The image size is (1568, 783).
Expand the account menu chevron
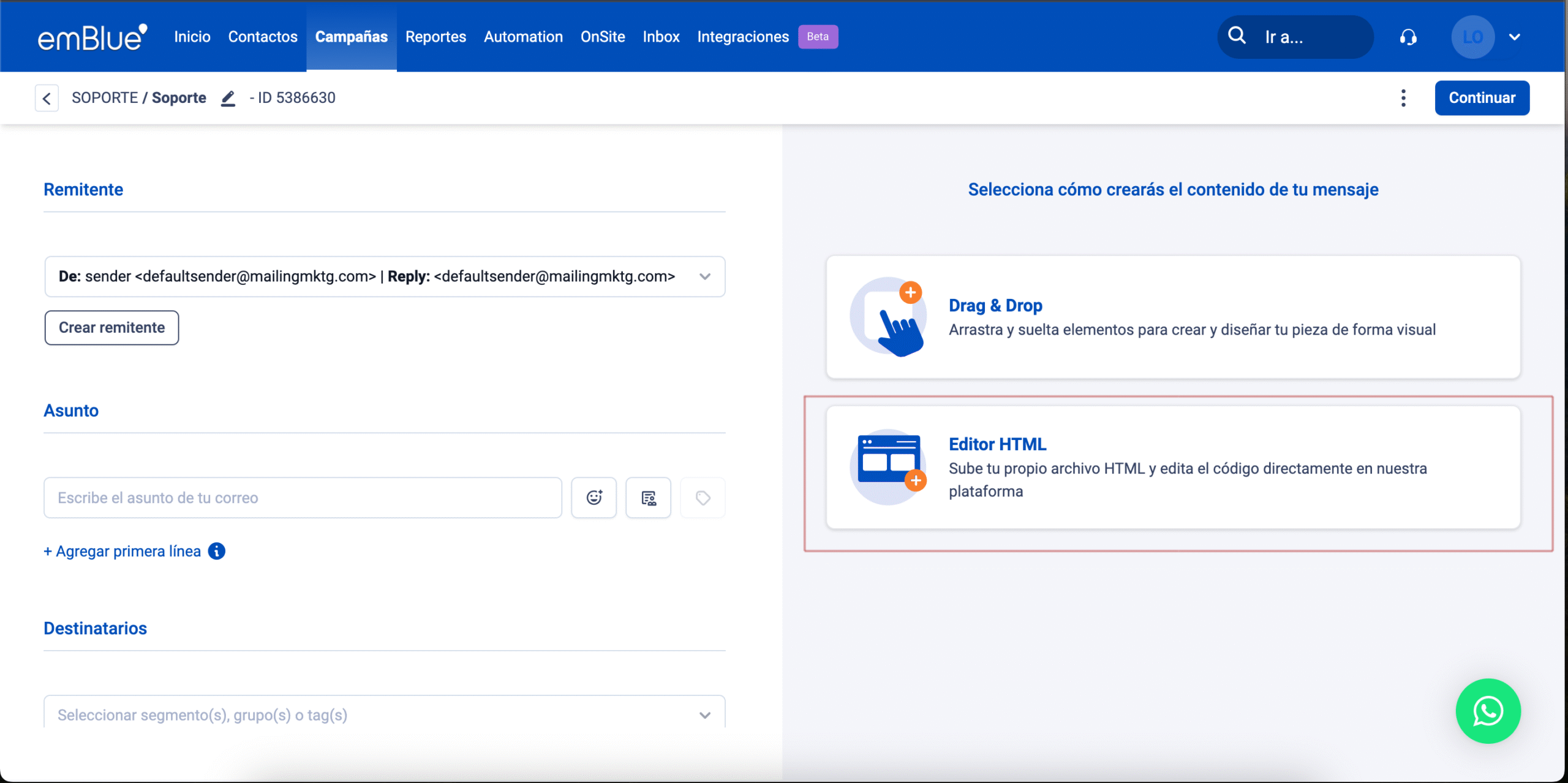(1515, 37)
